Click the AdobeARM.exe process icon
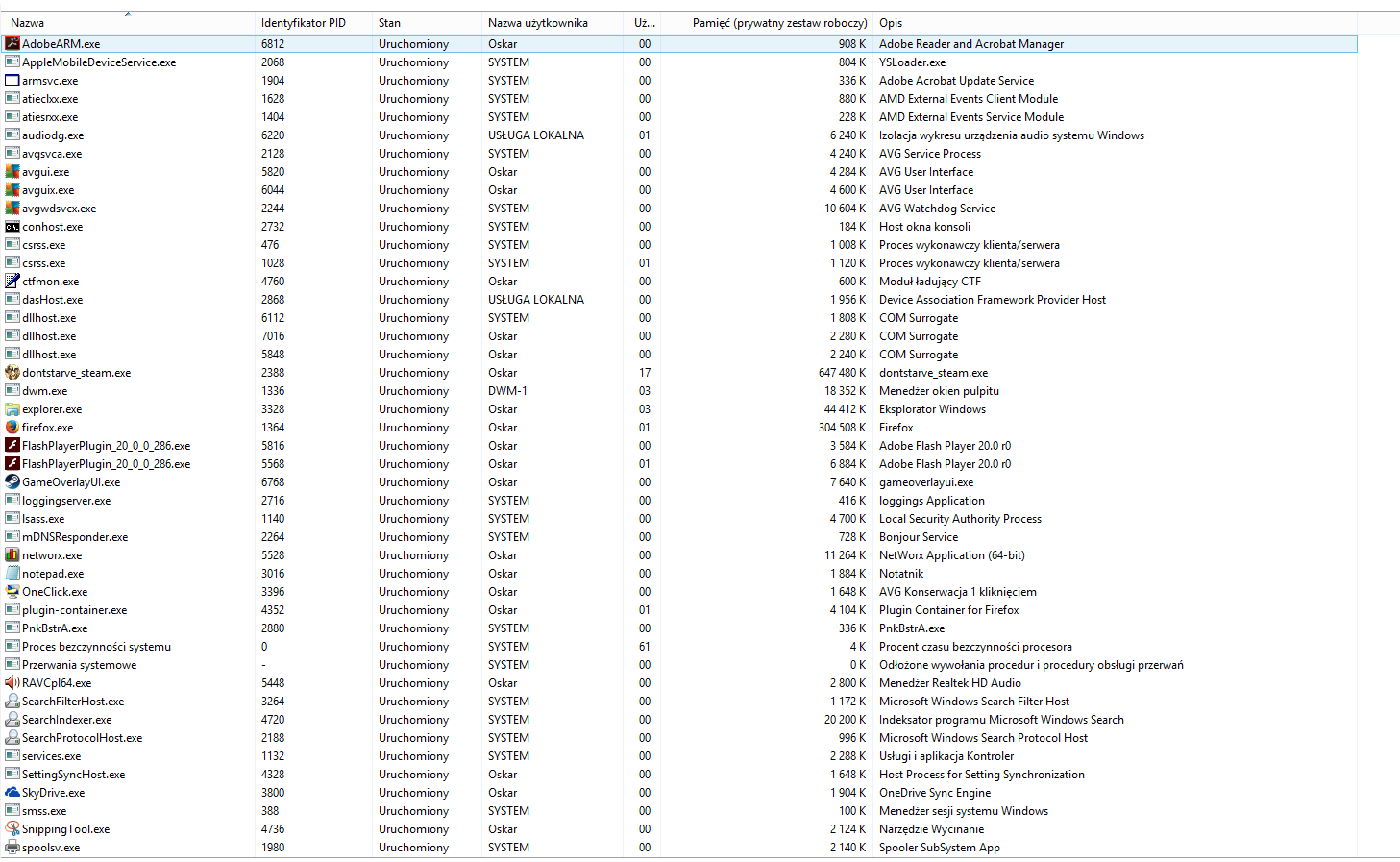 click(12, 43)
